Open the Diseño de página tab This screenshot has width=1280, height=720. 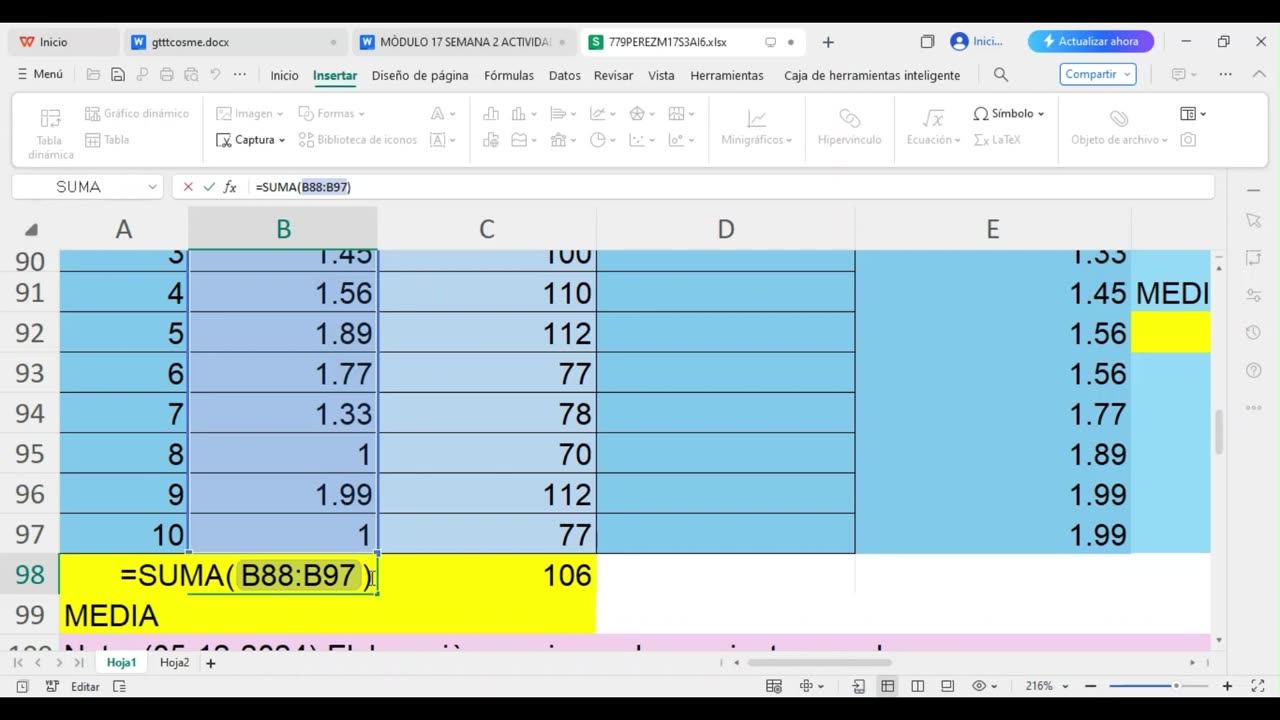[x=420, y=75]
